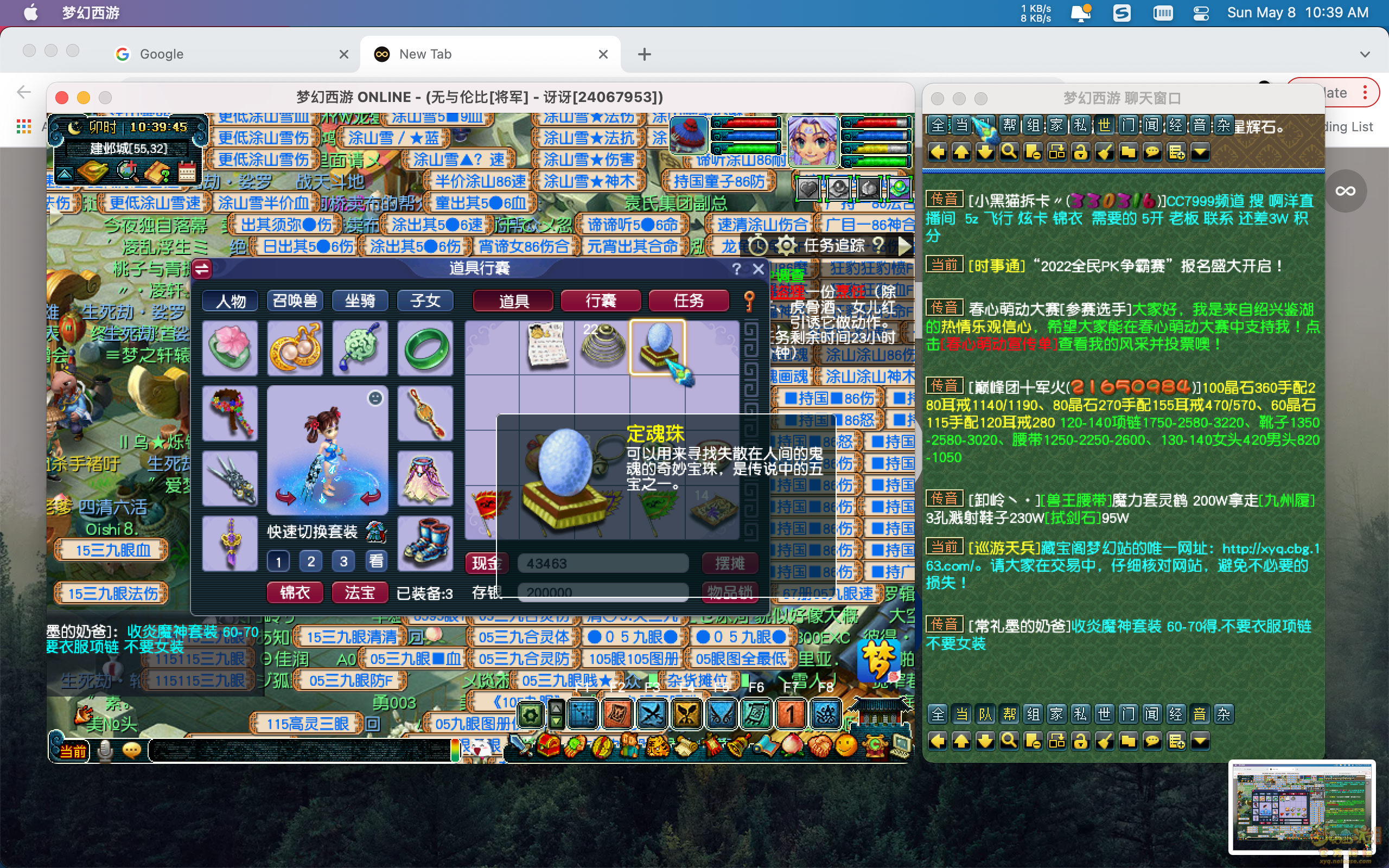1389x868 pixels.
Task: Click the green jade ring equipment slot
Action: pos(425,348)
